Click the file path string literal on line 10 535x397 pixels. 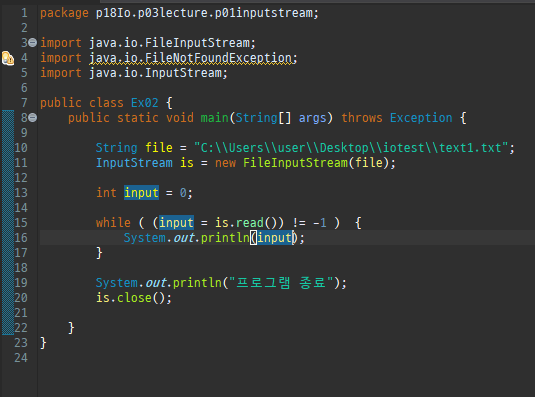pos(351,148)
